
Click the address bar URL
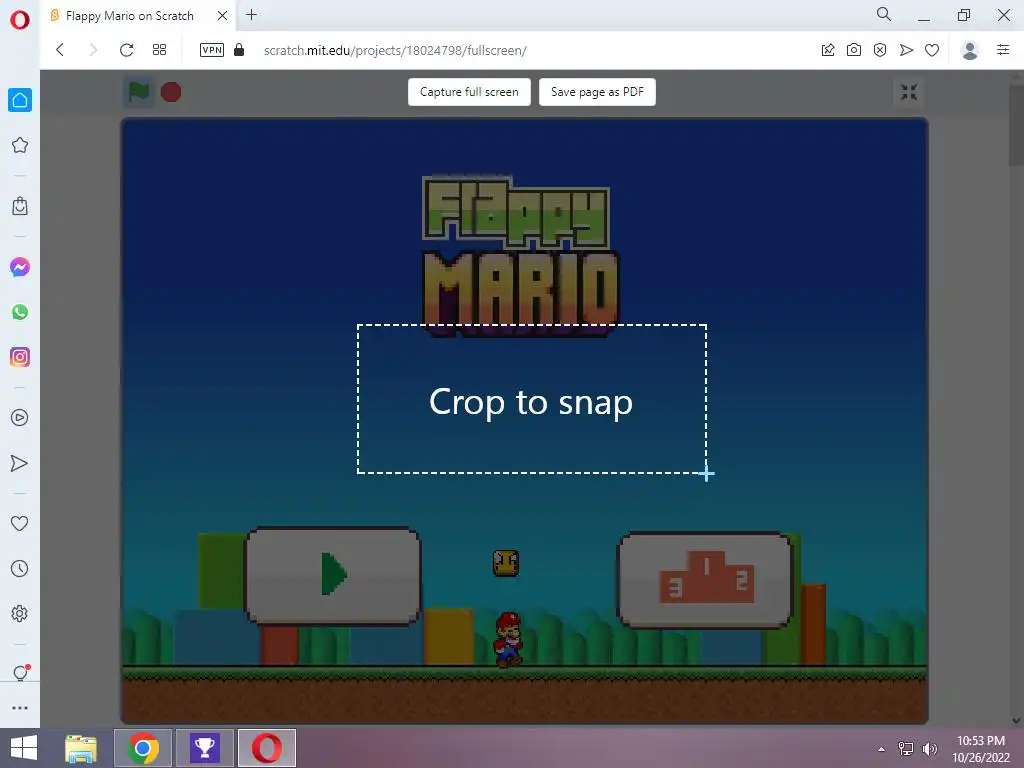pyautogui.click(x=394, y=50)
